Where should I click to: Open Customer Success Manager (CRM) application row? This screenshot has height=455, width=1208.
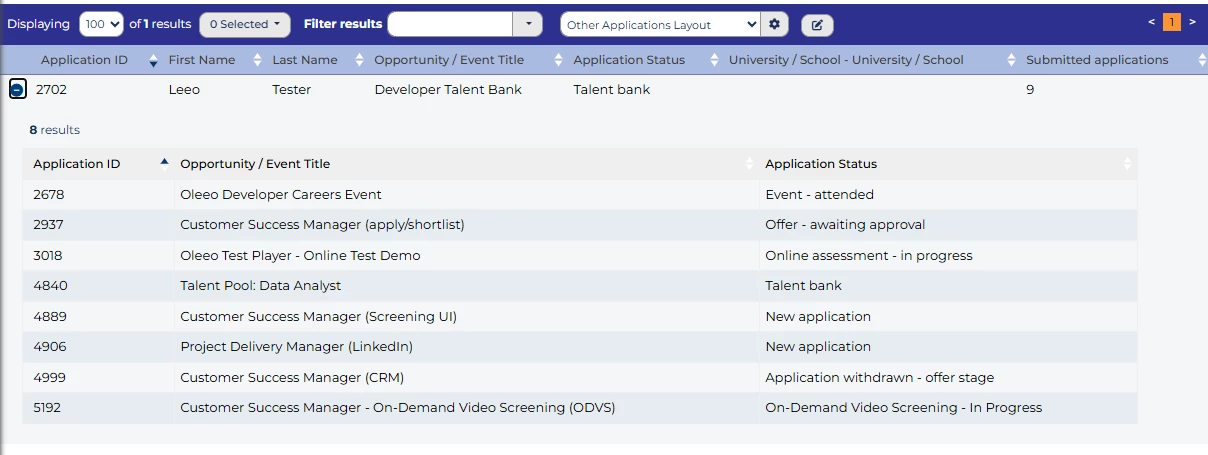click(x=292, y=378)
